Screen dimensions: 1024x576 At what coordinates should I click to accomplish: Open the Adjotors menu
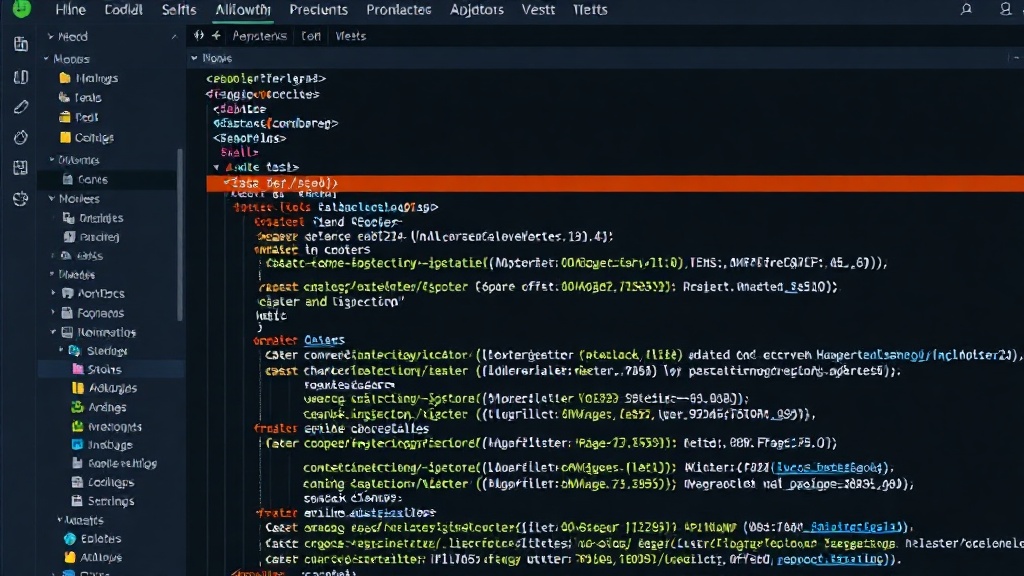pyautogui.click(x=477, y=10)
